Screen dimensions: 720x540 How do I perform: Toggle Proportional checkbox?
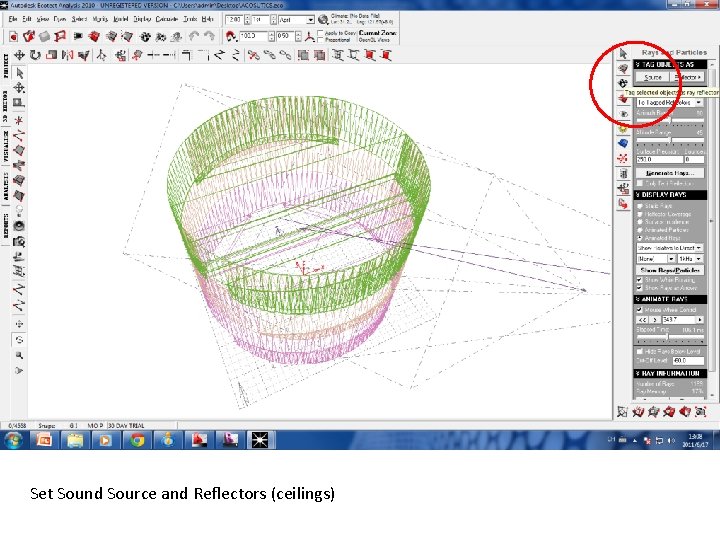point(321,40)
